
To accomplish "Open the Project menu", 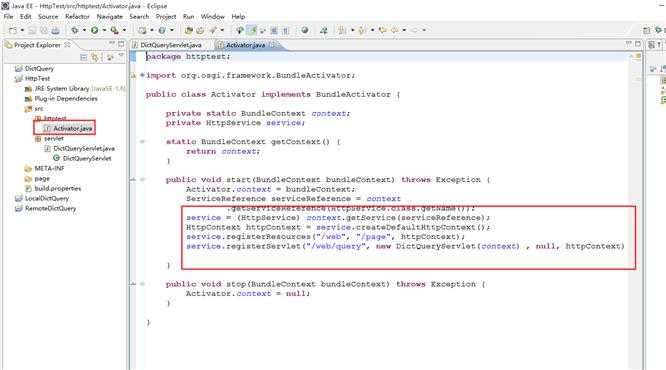I will (166, 17).
